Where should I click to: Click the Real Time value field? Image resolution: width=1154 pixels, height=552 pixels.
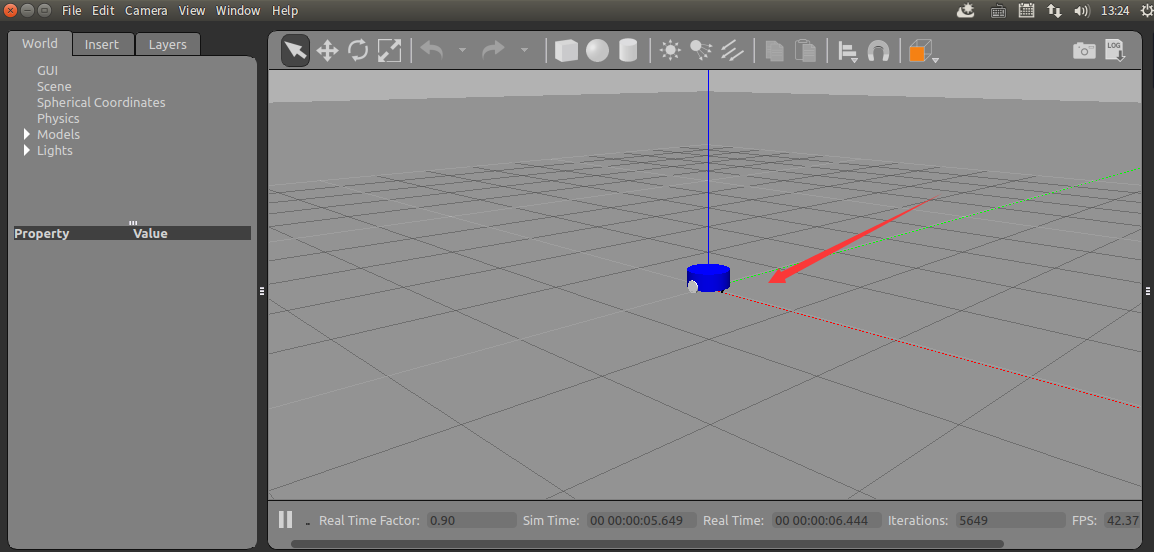[x=826, y=520]
